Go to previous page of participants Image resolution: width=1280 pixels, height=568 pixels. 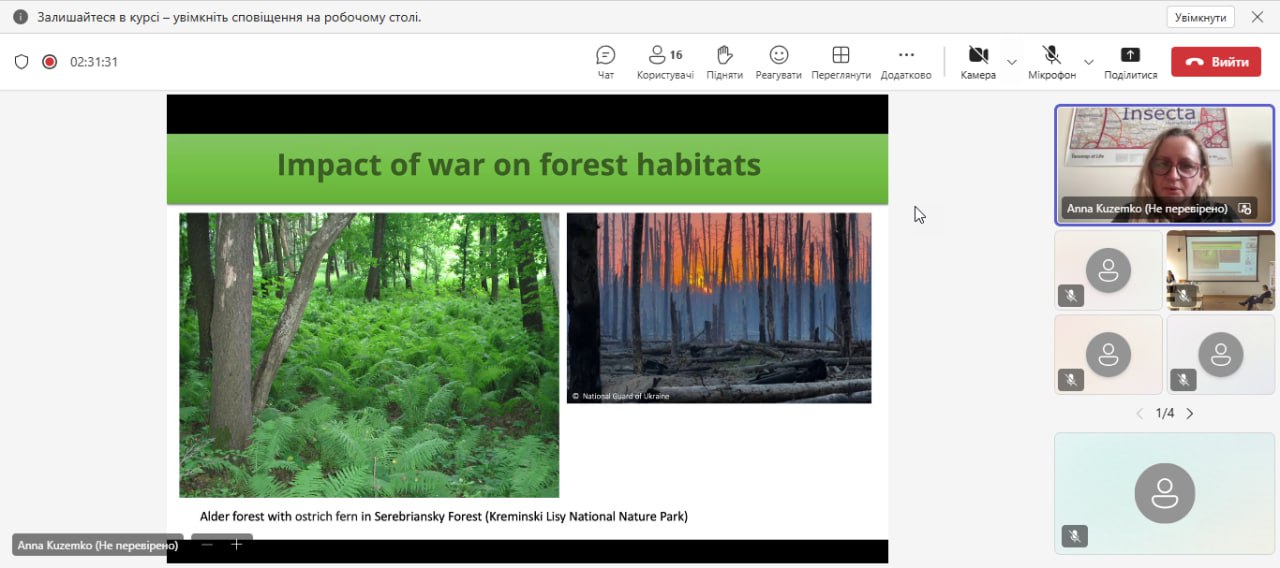pyautogui.click(x=1139, y=413)
